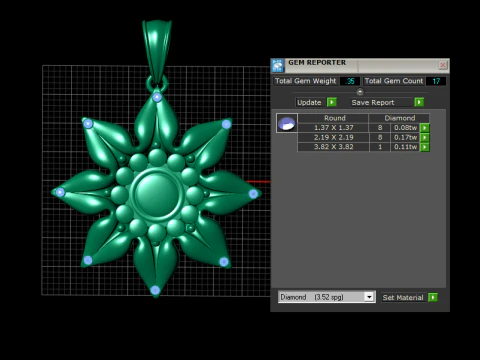Select the 2.19 X 2.19 size cell

pos(333,137)
